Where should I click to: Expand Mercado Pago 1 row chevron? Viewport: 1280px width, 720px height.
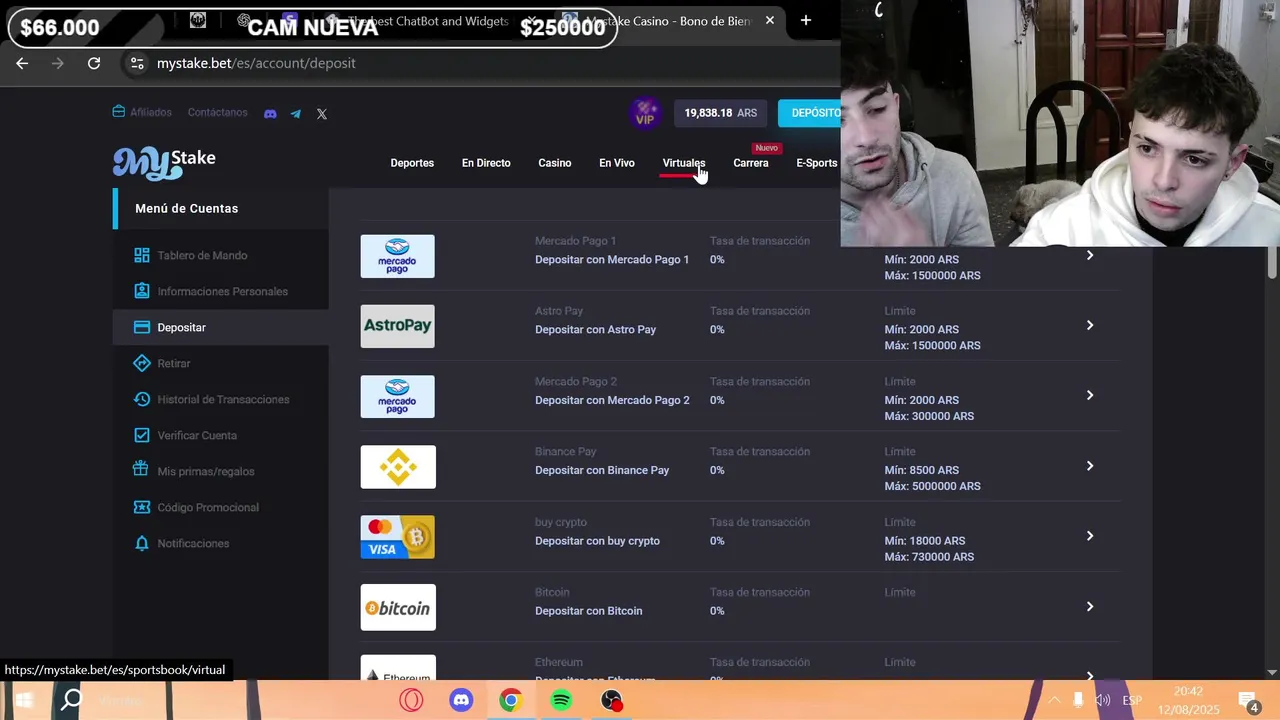pyautogui.click(x=1090, y=256)
